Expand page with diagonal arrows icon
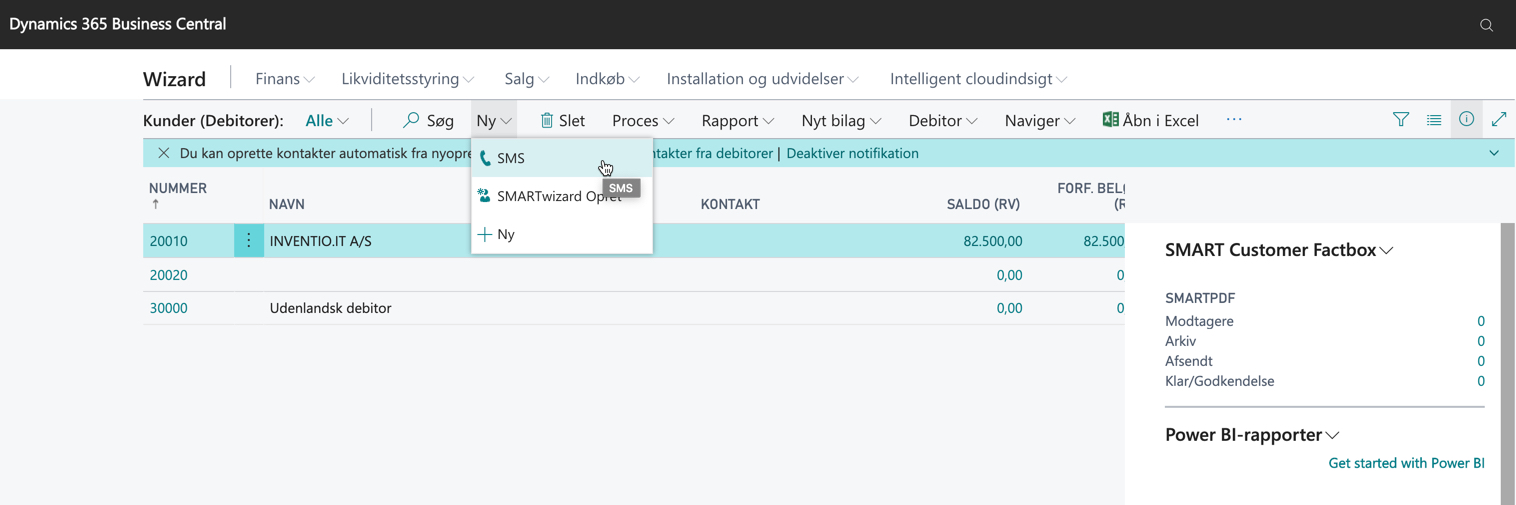Image resolution: width=1516 pixels, height=505 pixels. point(1499,119)
